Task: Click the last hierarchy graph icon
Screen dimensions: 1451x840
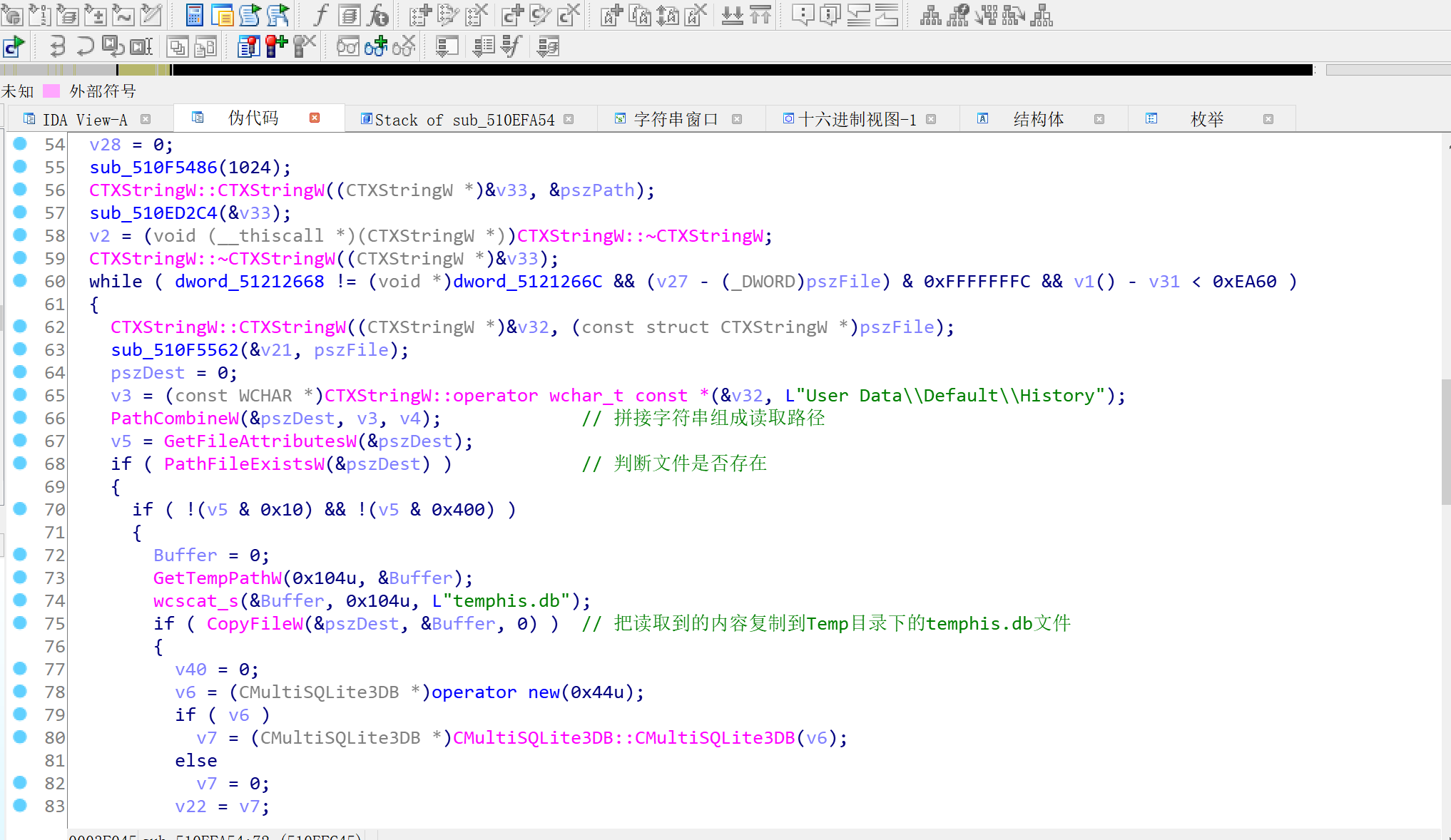Action: (x=1042, y=14)
